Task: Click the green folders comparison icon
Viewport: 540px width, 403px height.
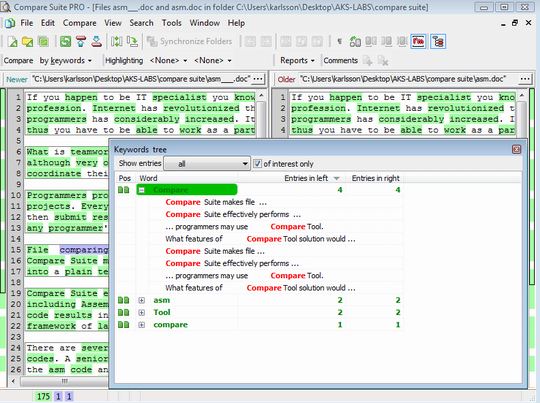Action: point(43,41)
